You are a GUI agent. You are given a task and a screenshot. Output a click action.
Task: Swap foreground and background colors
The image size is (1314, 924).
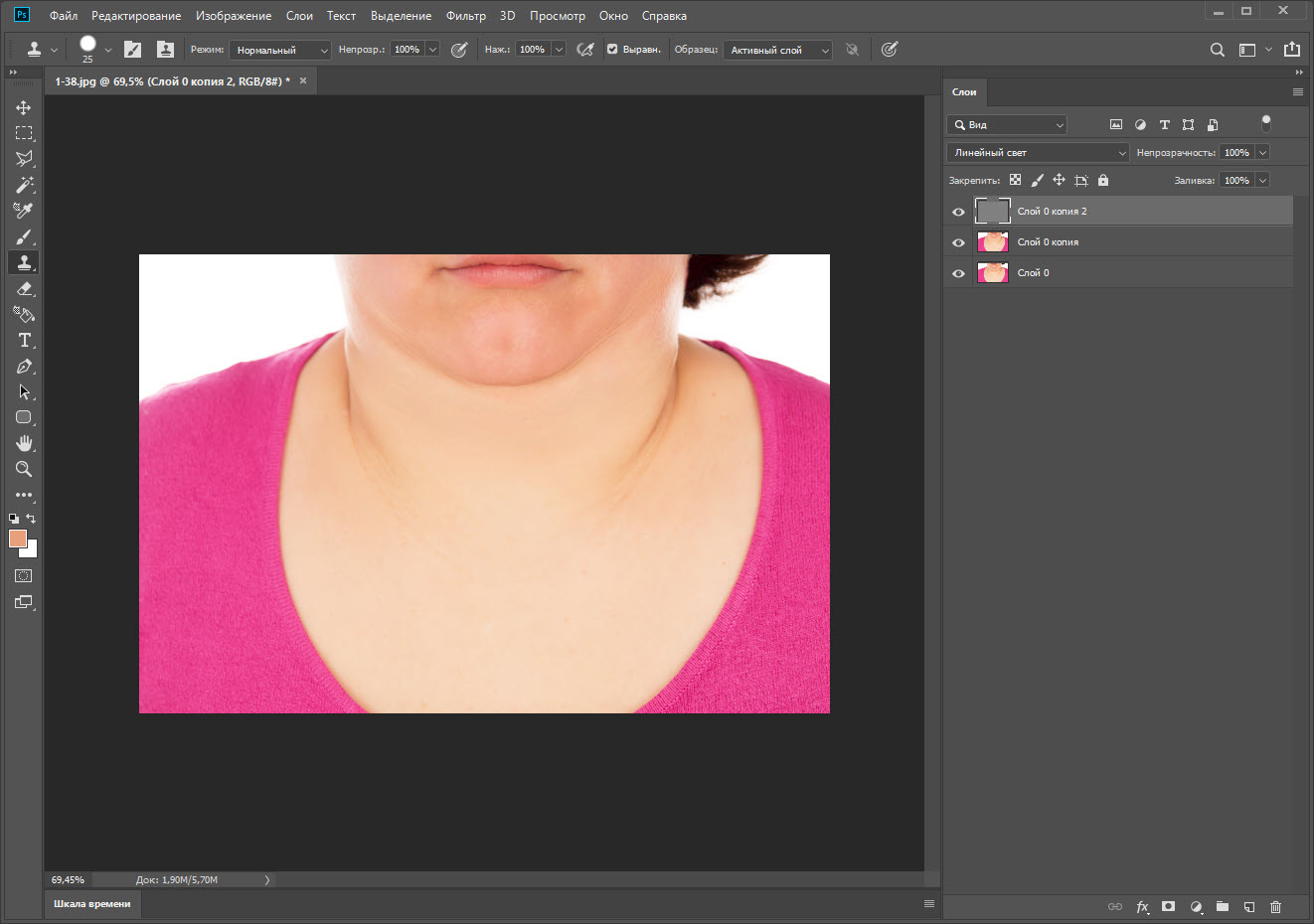31,519
